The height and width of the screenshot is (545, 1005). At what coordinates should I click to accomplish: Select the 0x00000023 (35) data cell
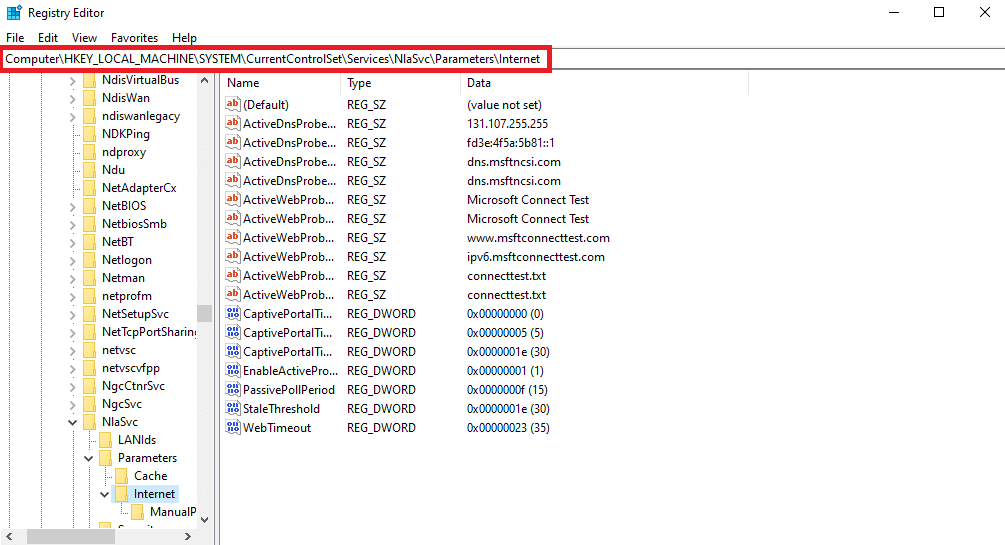coord(508,427)
